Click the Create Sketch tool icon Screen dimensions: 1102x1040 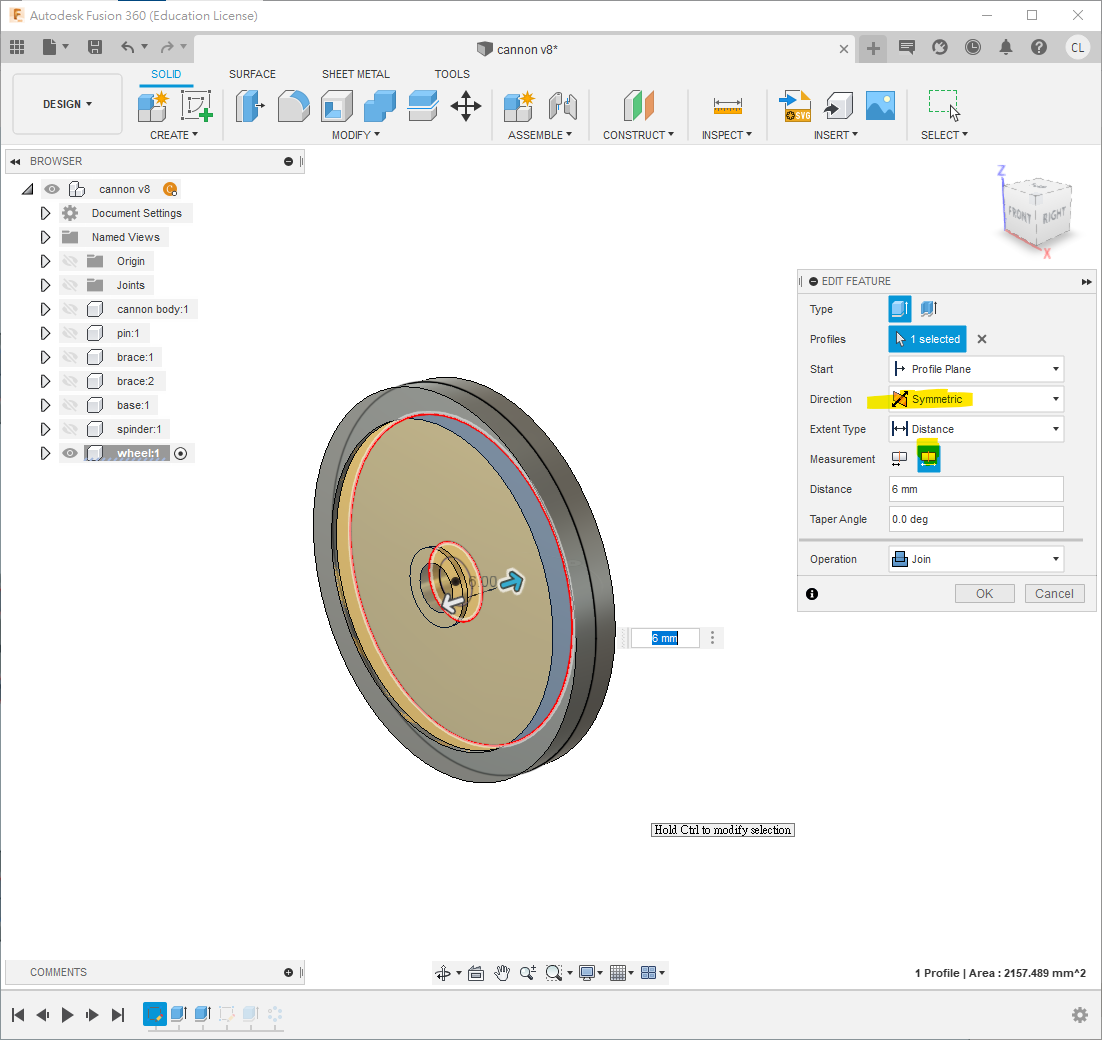click(197, 105)
